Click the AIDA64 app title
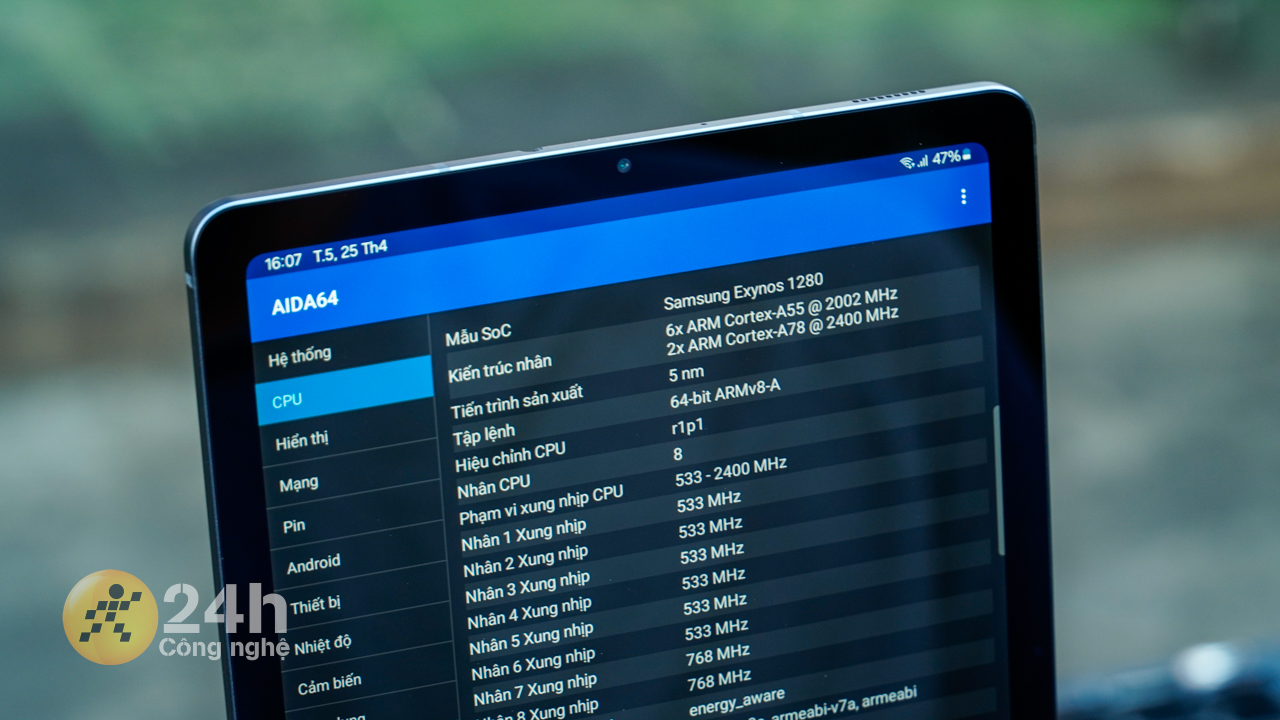1280x720 pixels. [x=305, y=304]
